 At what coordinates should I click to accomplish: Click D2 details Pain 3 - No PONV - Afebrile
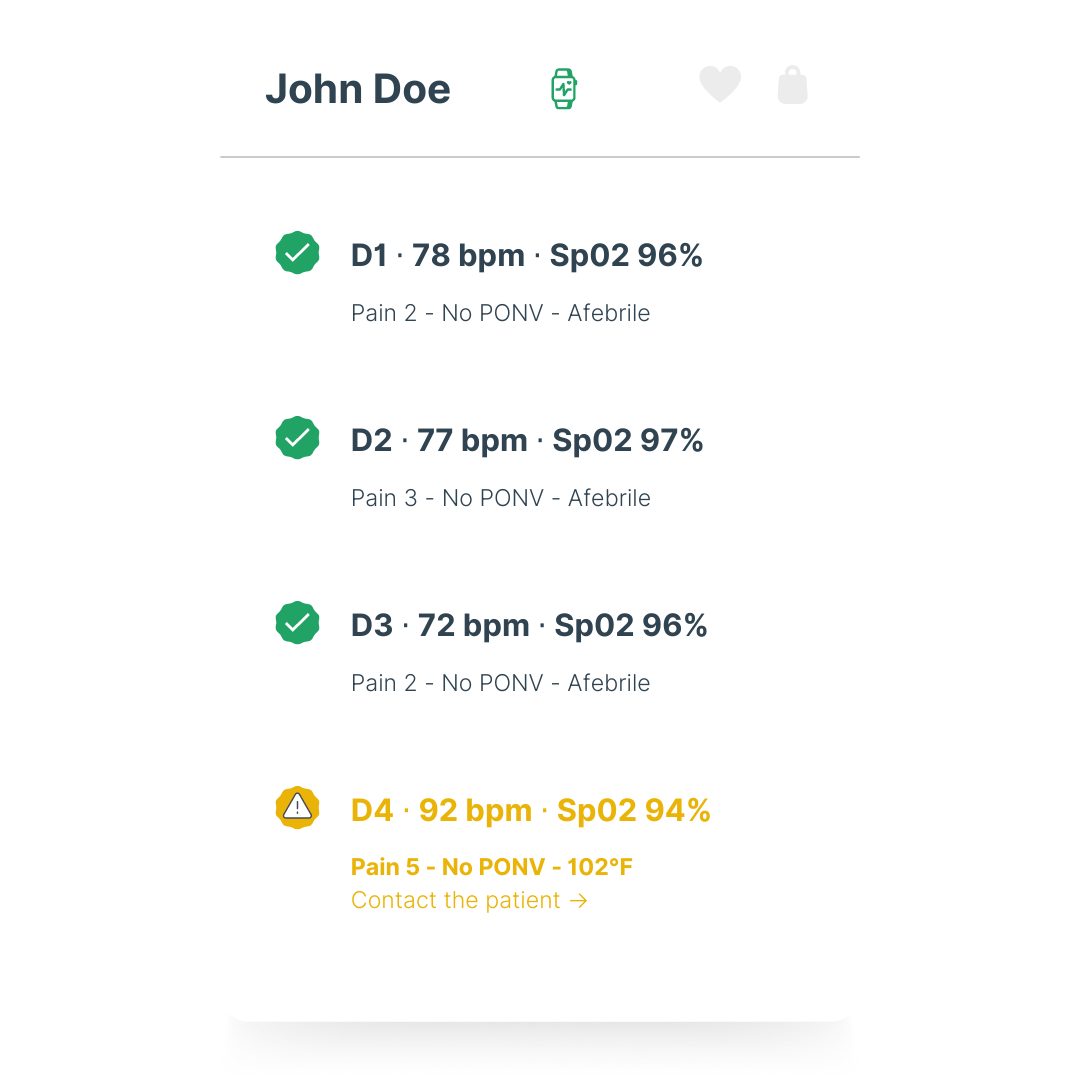coord(500,498)
